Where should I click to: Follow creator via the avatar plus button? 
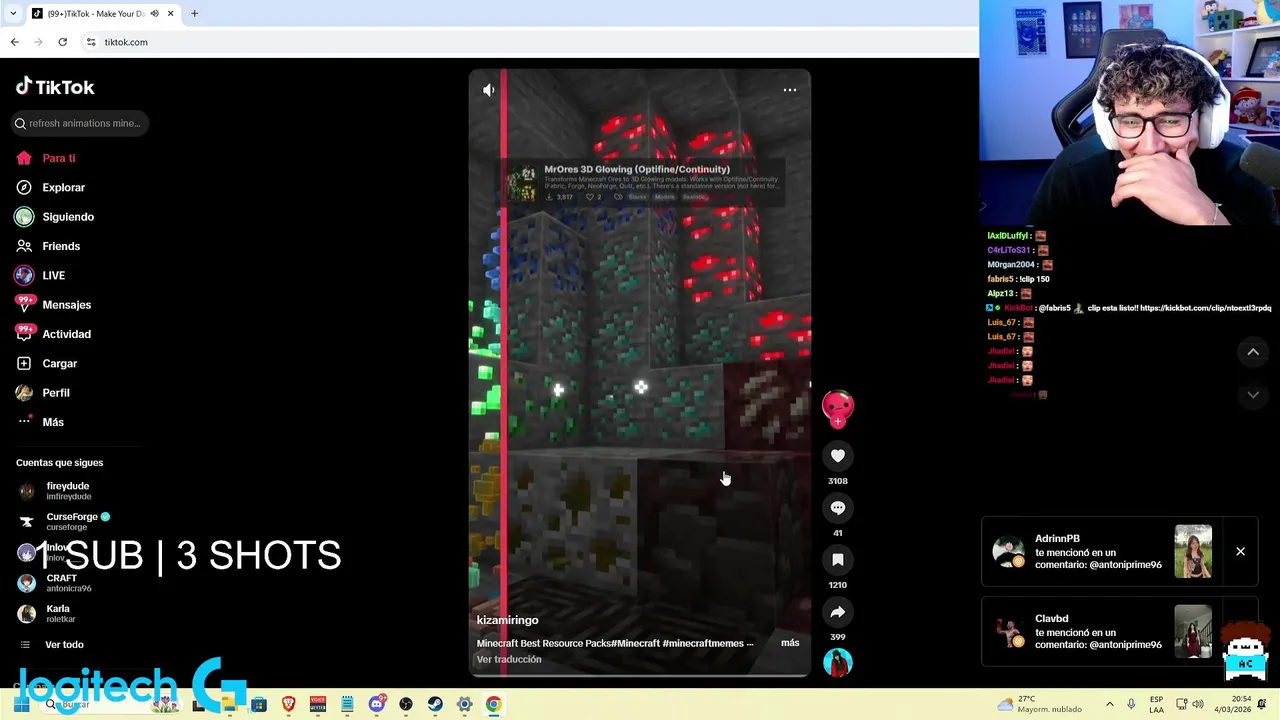pos(838,421)
